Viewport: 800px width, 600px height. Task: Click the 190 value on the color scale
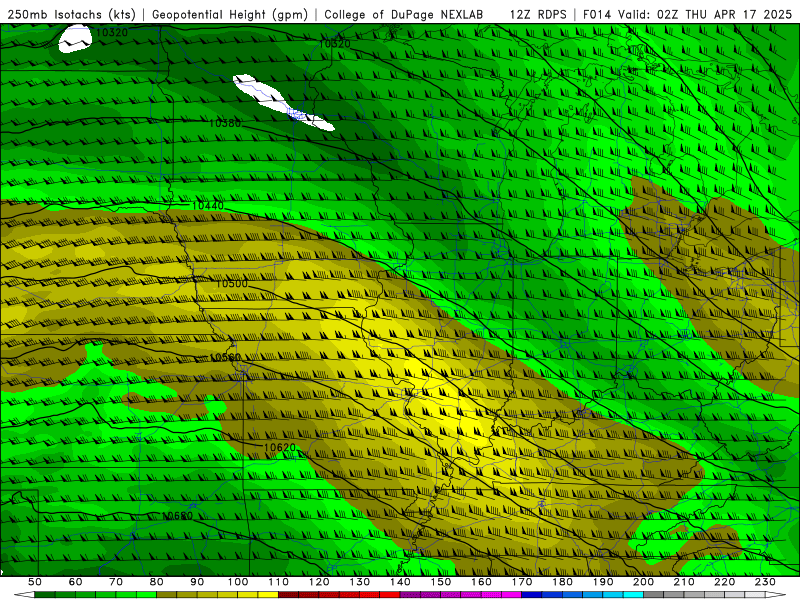tap(603, 582)
